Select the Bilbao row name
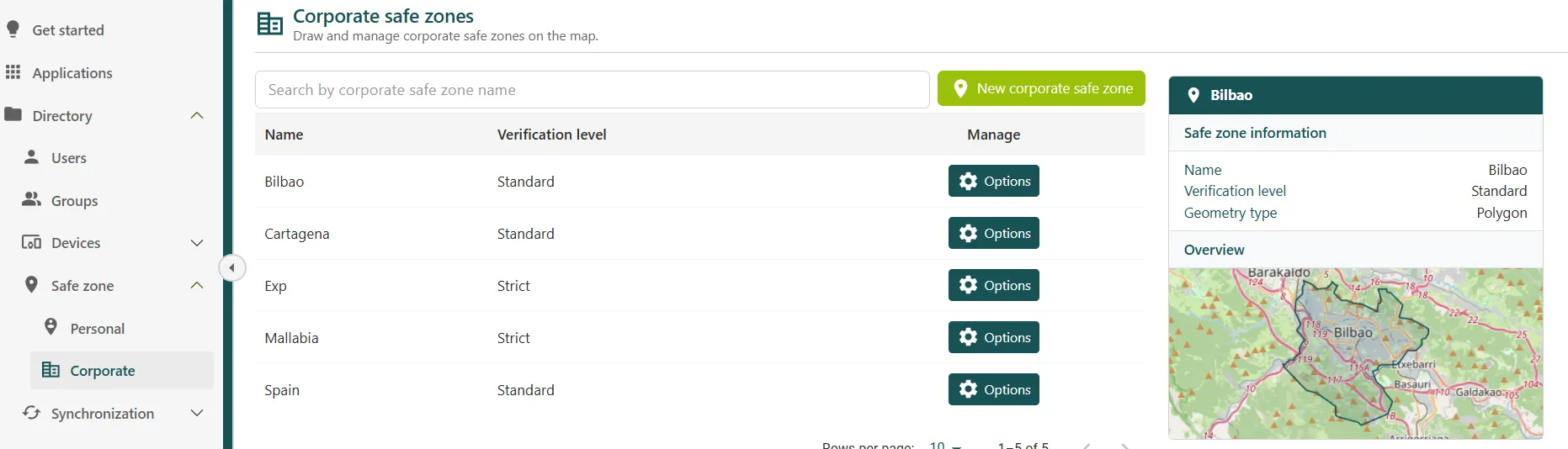1568x449 pixels. 284,182
